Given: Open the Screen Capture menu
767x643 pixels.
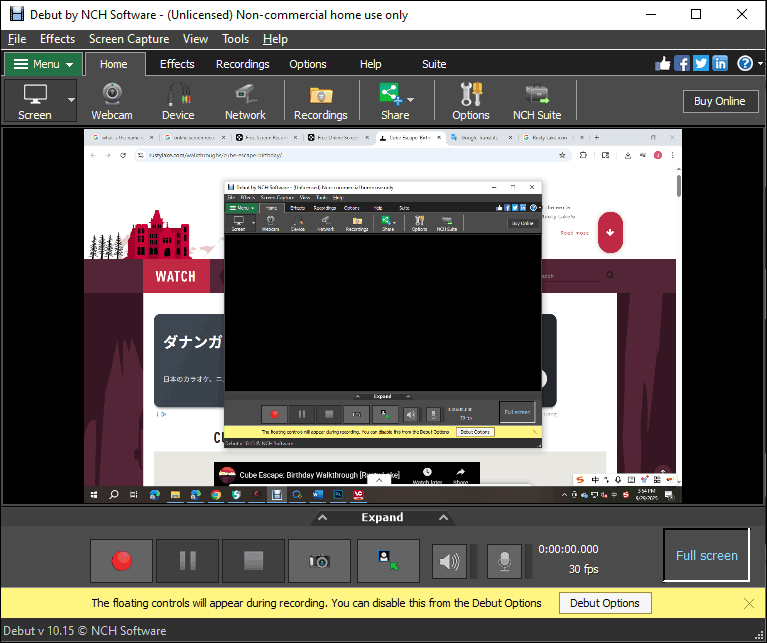Looking at the screenshot, I should tap(128, 39).
